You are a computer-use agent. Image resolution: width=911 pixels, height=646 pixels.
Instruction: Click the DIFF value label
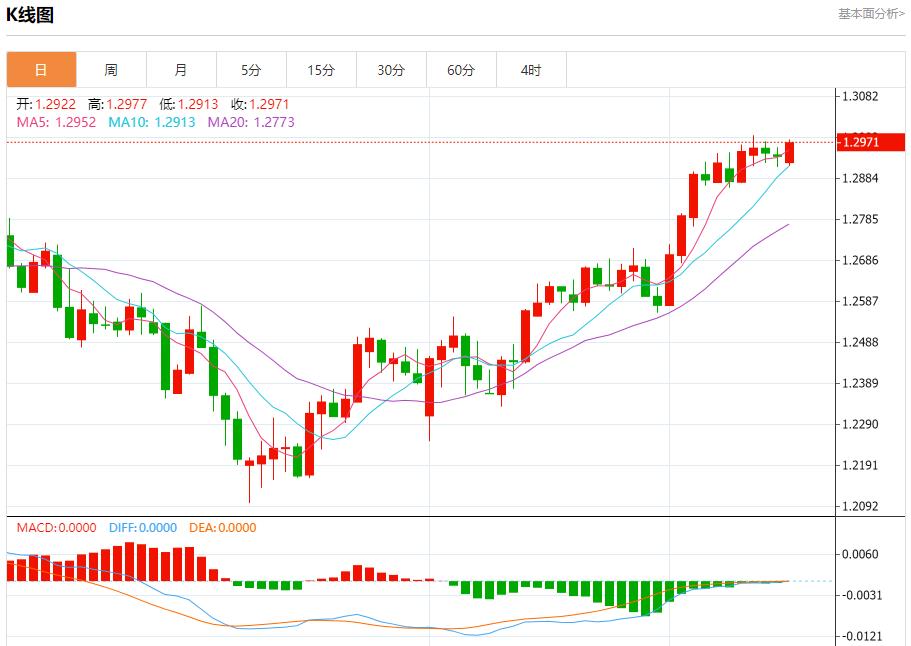(142, 528)
